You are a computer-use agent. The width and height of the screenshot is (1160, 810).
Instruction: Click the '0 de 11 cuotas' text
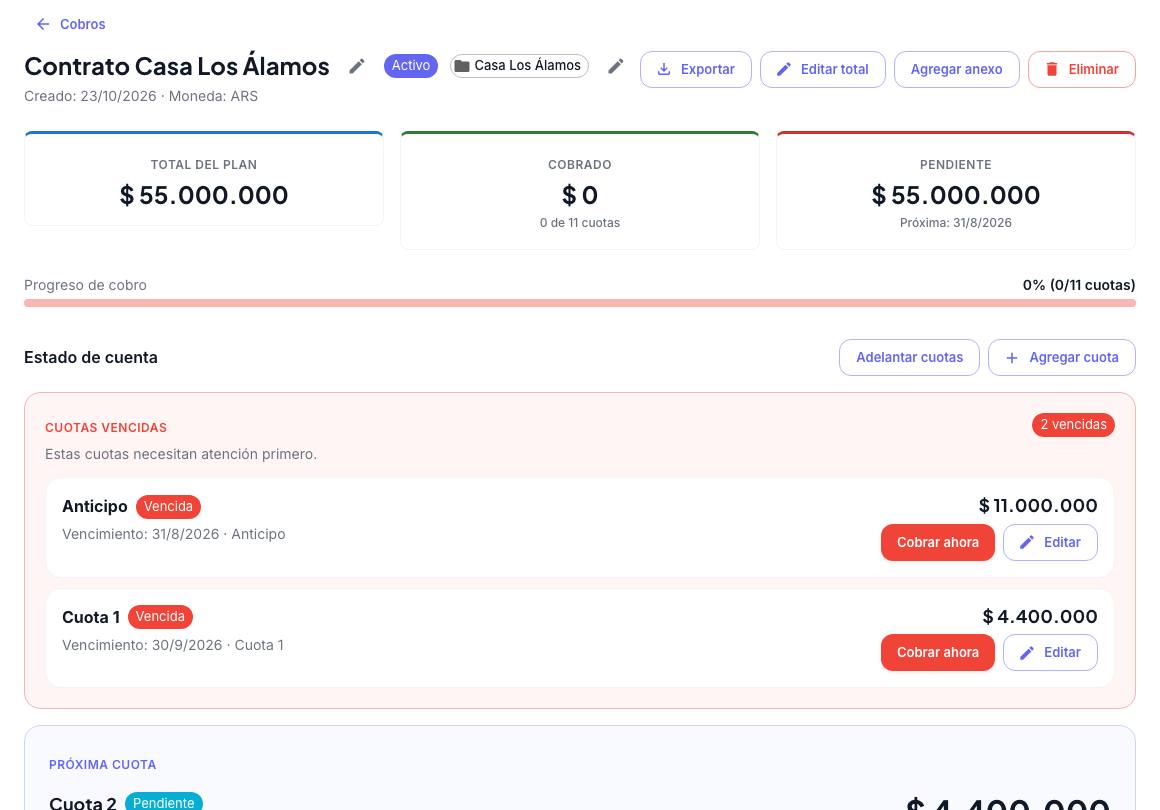coord(580,223)
